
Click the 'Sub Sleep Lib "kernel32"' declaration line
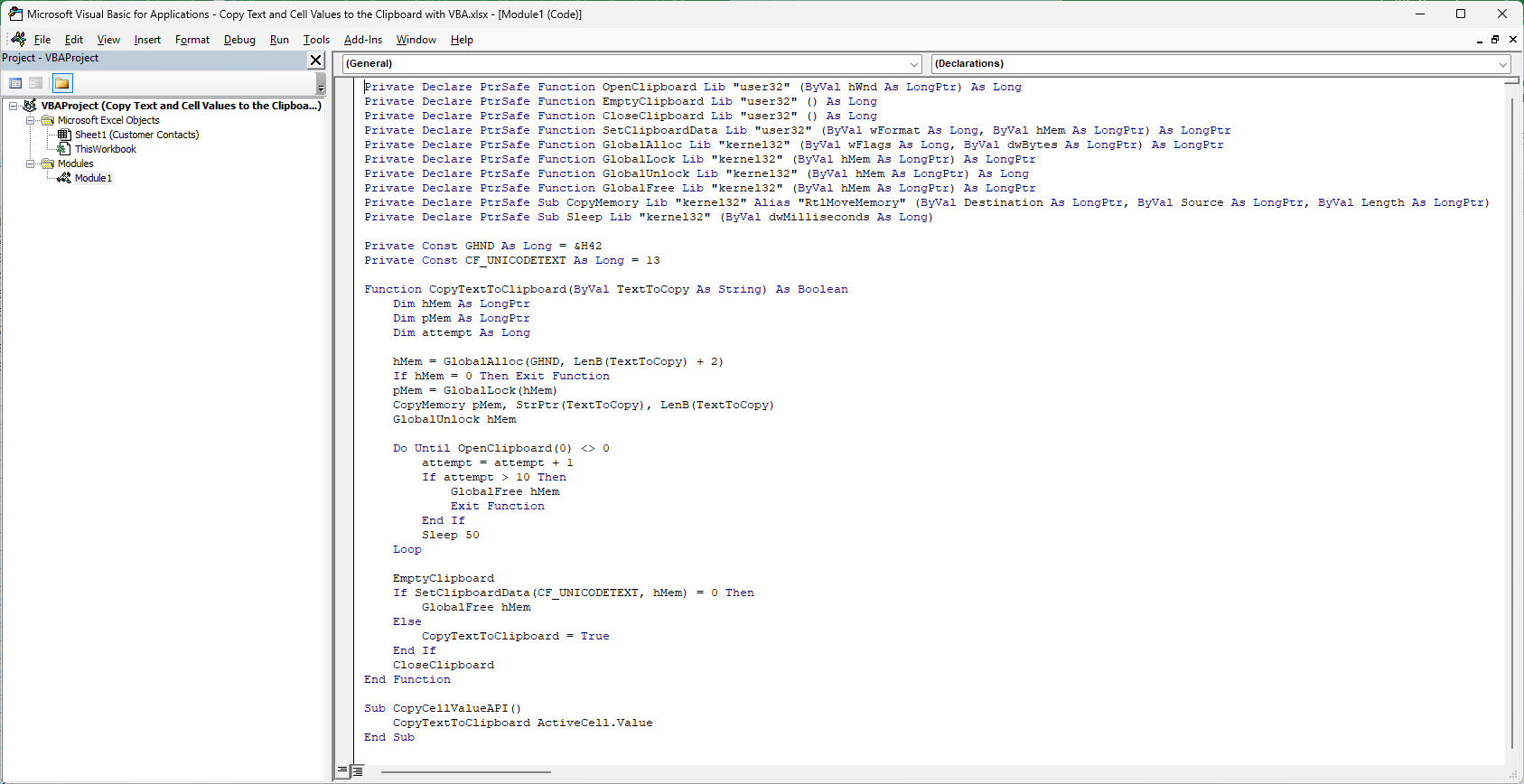[x=649, y=217]
